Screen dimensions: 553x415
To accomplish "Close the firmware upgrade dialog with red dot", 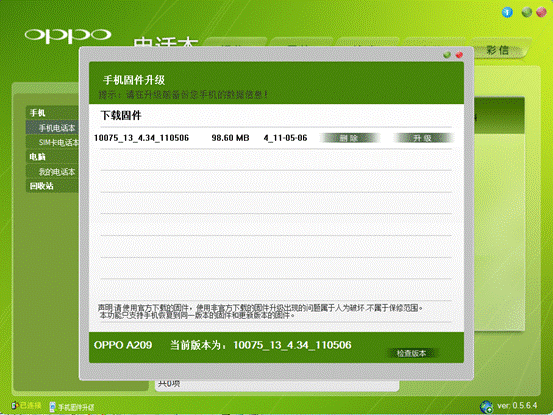I will [459, 55].
